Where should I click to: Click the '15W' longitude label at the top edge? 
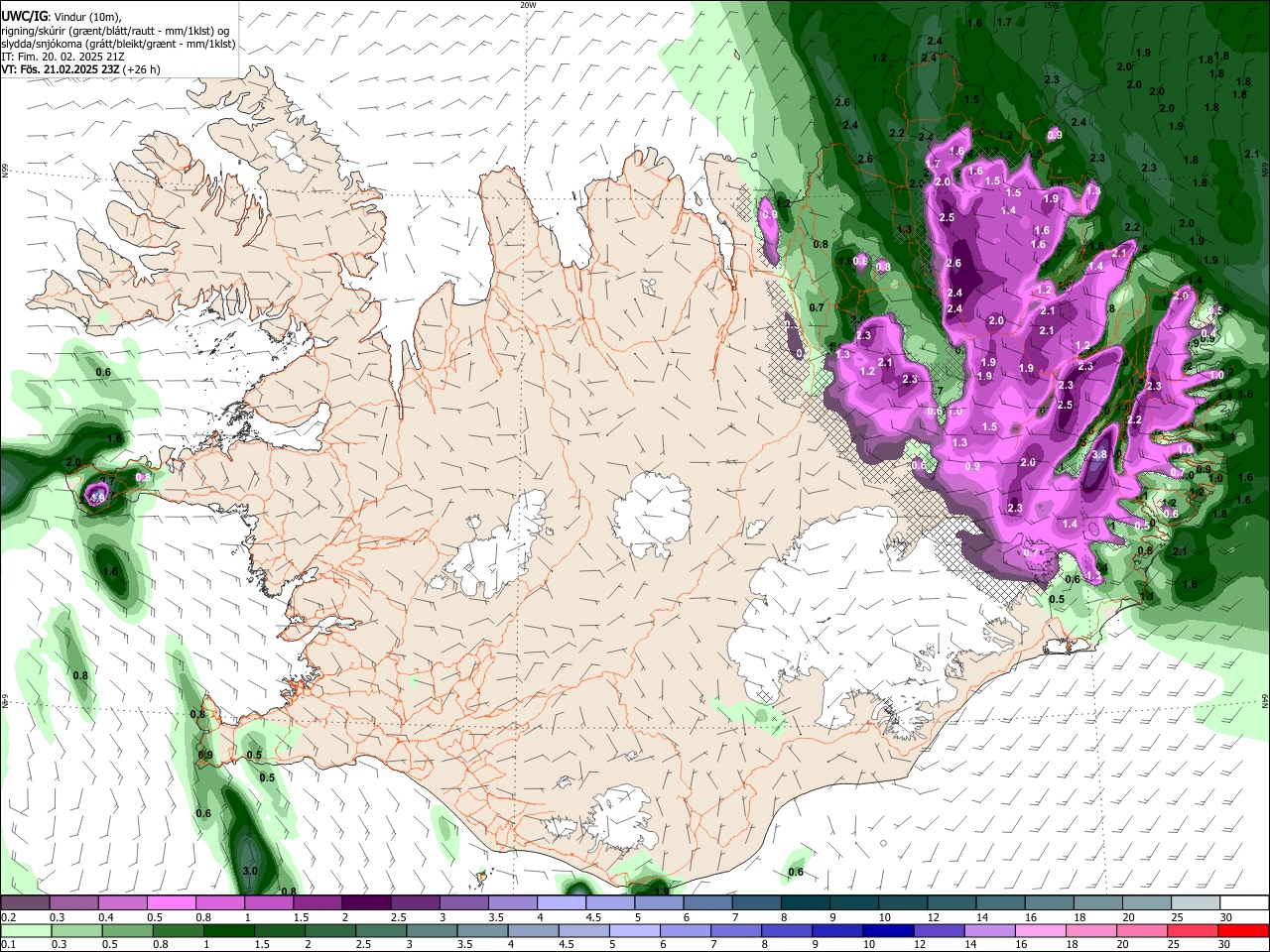(1051, 5)
